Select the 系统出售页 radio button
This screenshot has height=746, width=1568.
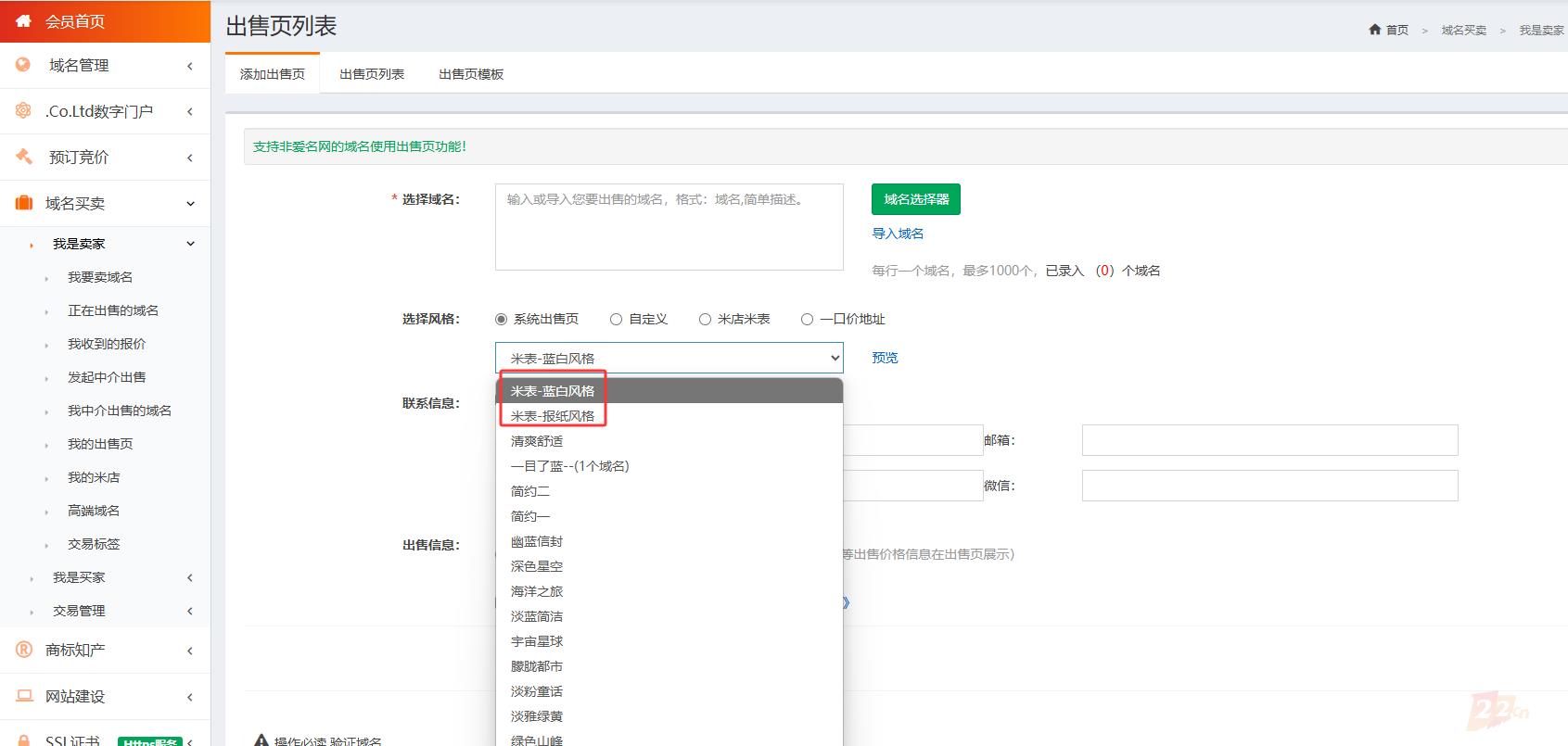[502, 320]
